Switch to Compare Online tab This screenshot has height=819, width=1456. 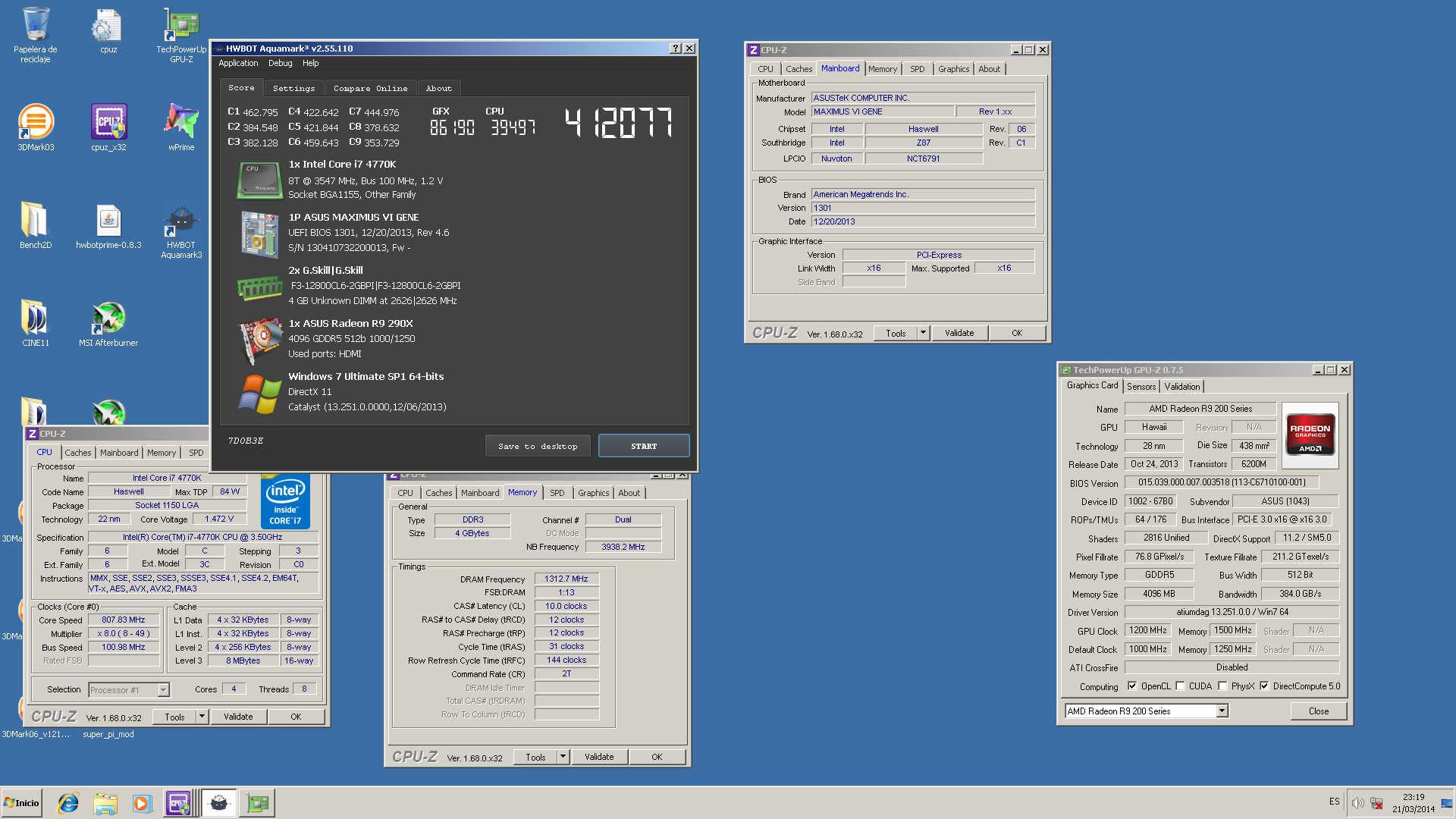(370, 89)
